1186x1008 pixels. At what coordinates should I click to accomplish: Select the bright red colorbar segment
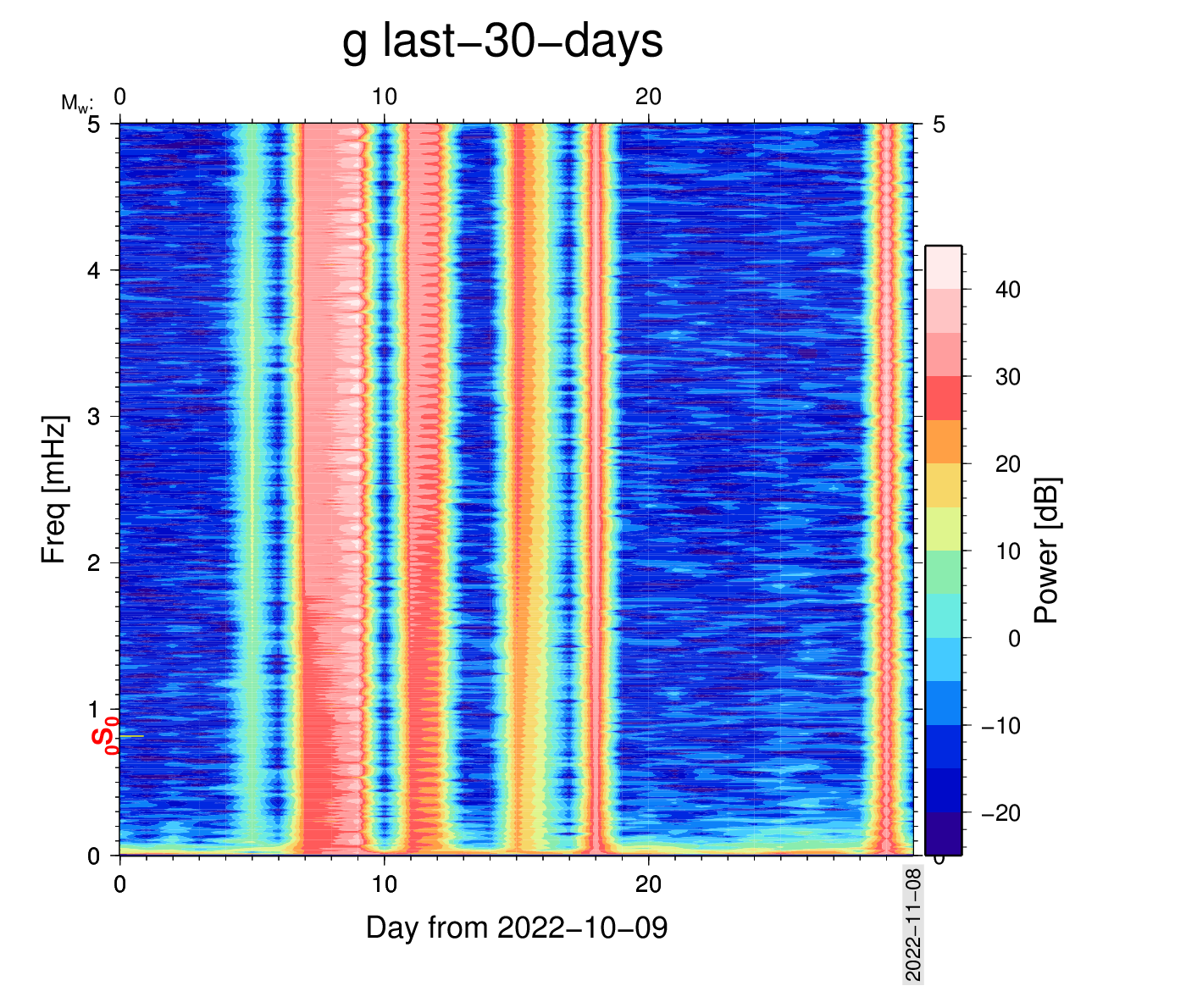[x=943, y=398]
